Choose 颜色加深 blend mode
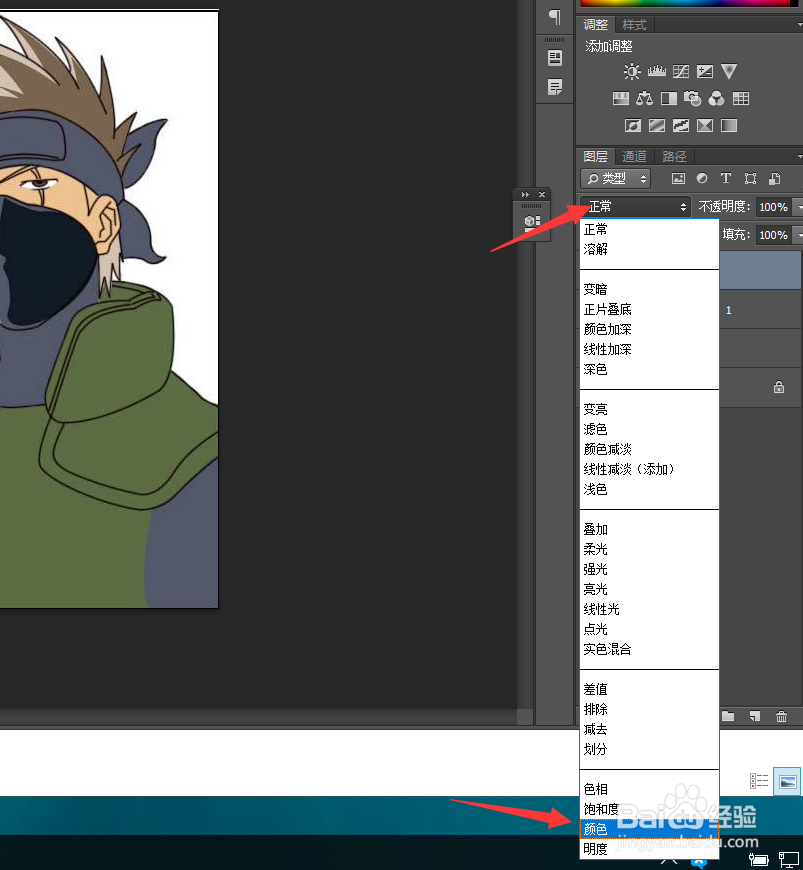This screenshot has height=870, width=803. point(649,330)
